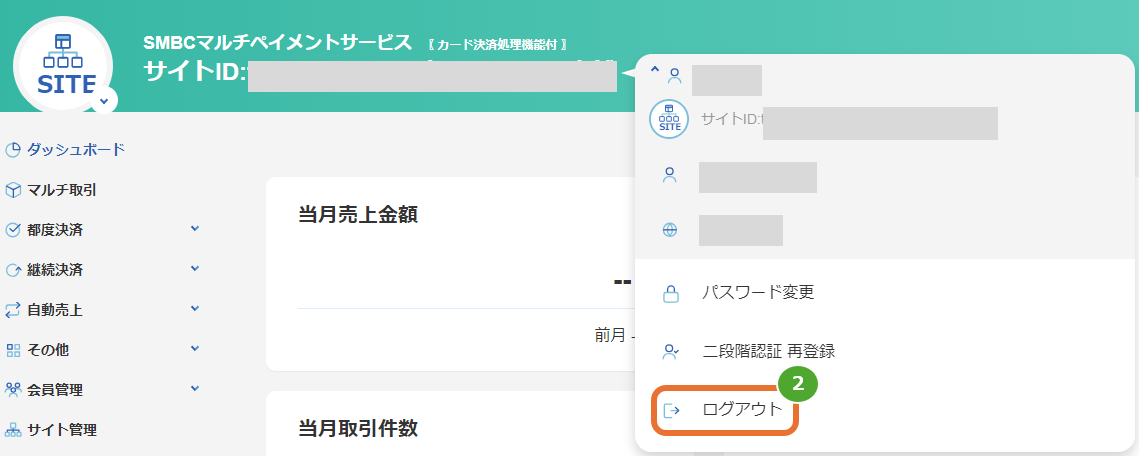Click the padlock icon beside パスワード変更
Viewport: 1140px width, 456px height.
670,293
